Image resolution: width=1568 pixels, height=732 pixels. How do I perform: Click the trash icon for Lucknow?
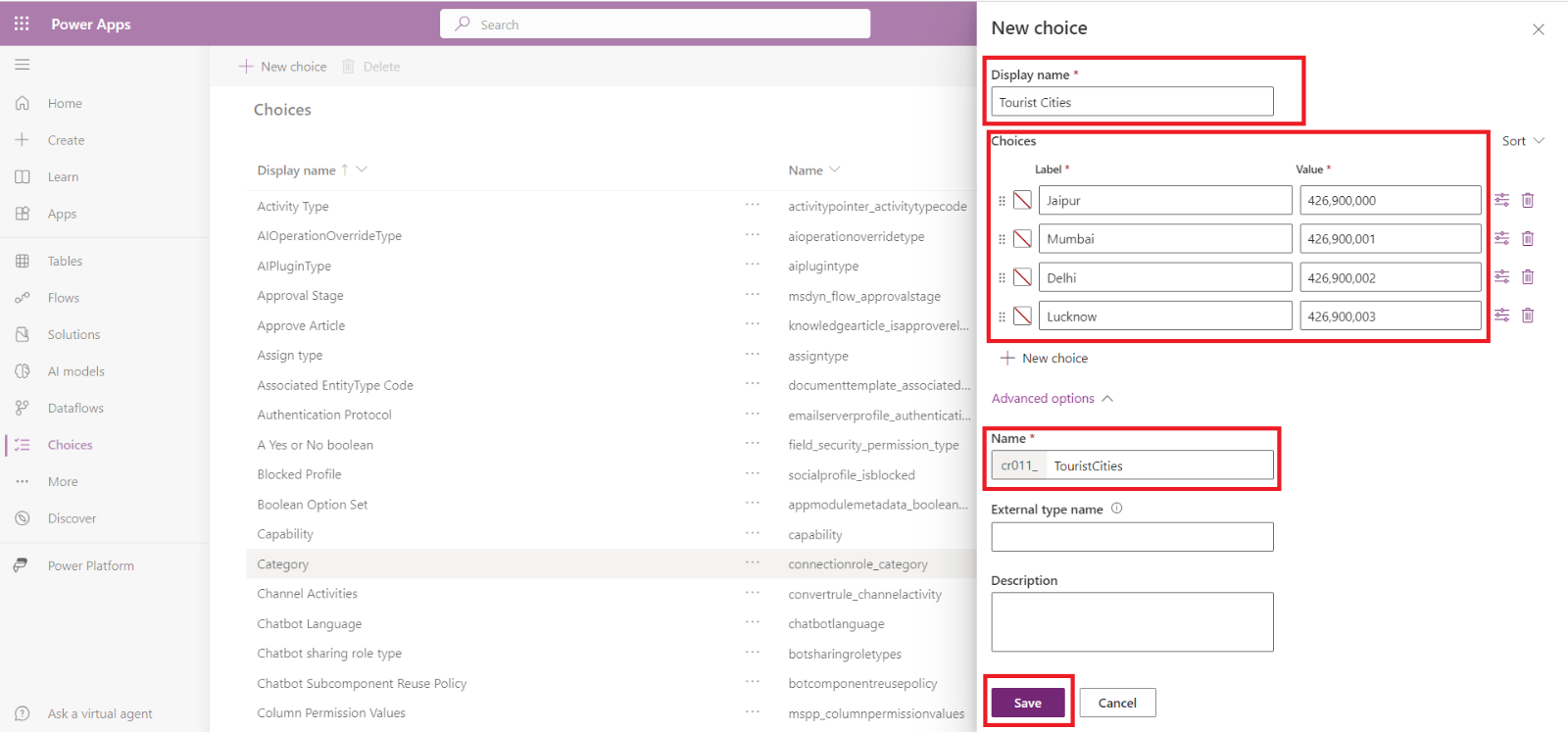(1527, 316)
